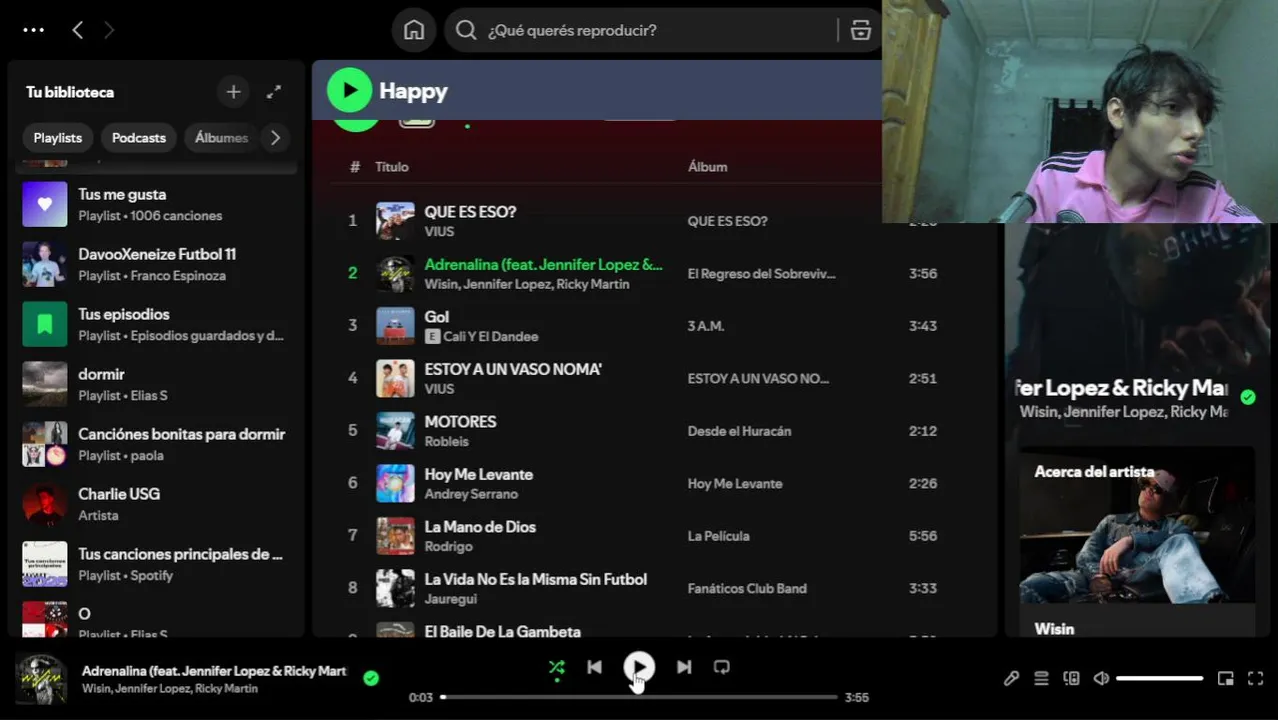This screenshot has width=1278, height=720.
Task: Select track Hoy Me Levante
Action: [478, 474]
